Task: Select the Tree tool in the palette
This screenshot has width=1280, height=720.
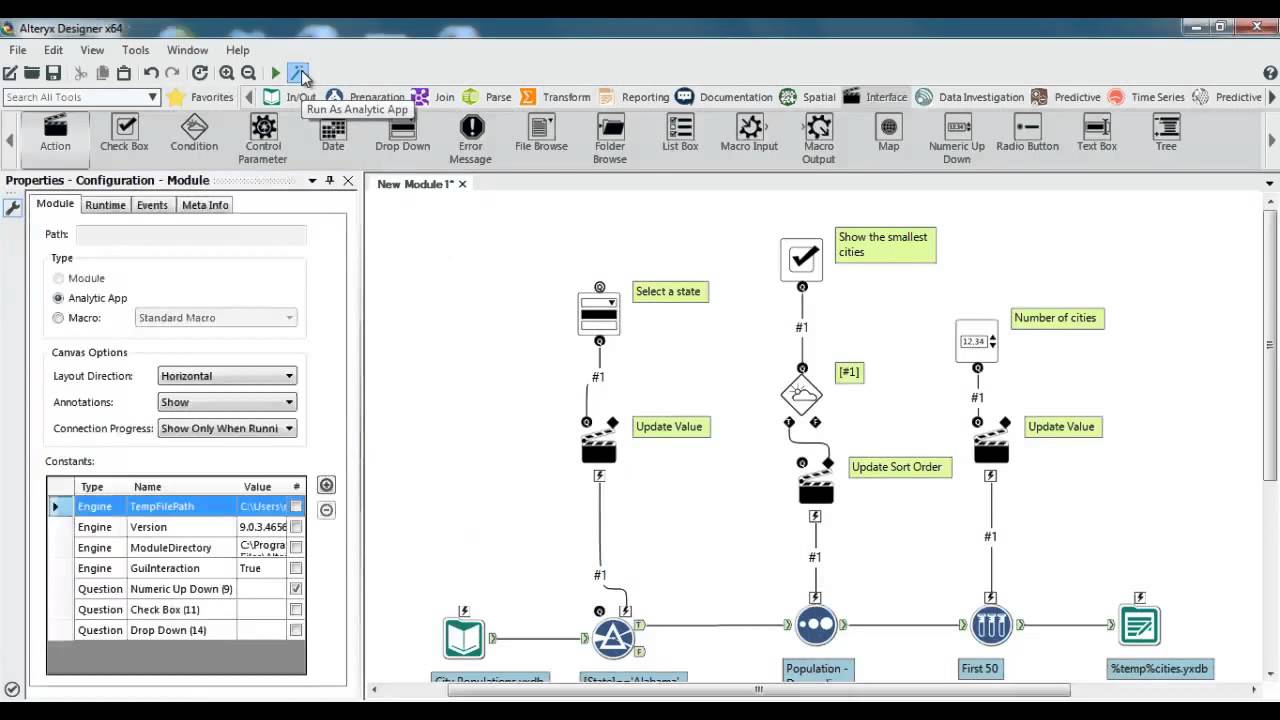Action: (x=1166, y=134)
